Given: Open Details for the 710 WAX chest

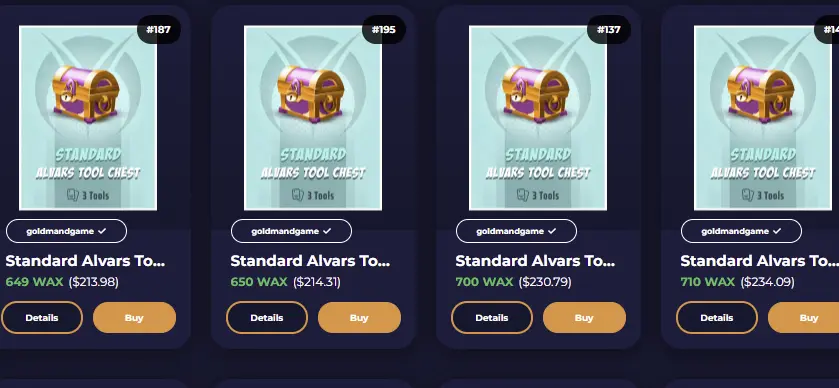Looking at the screenshot, I should pos(716,318).
